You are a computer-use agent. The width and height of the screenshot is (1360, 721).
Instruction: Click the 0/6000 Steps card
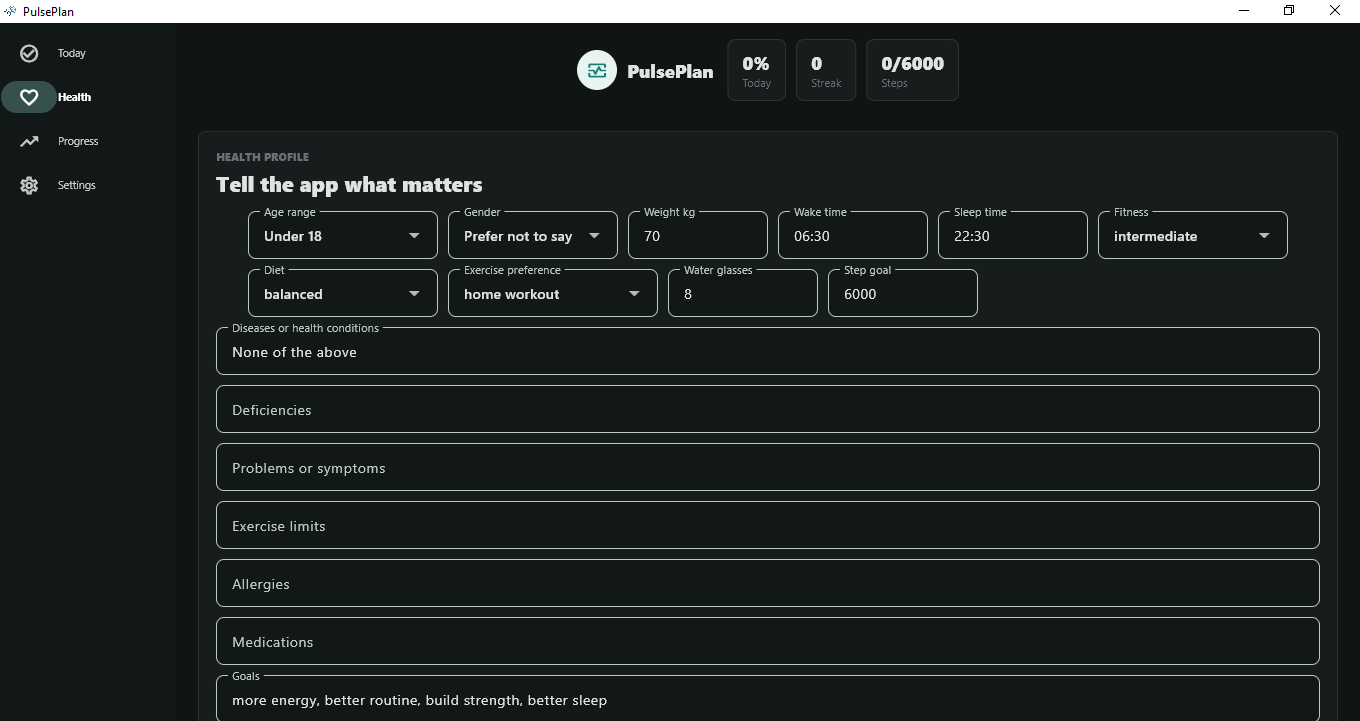click(912, 70)
